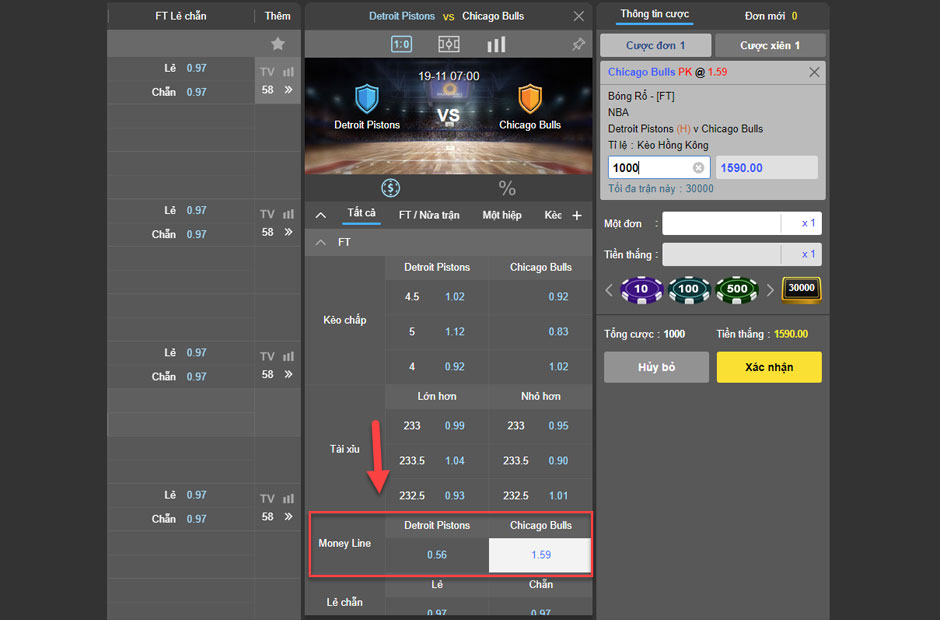The height and width of the screenshot is (620, 940).
Task: Open more markets arrow in first row
Action: click(x=288, y=90)
